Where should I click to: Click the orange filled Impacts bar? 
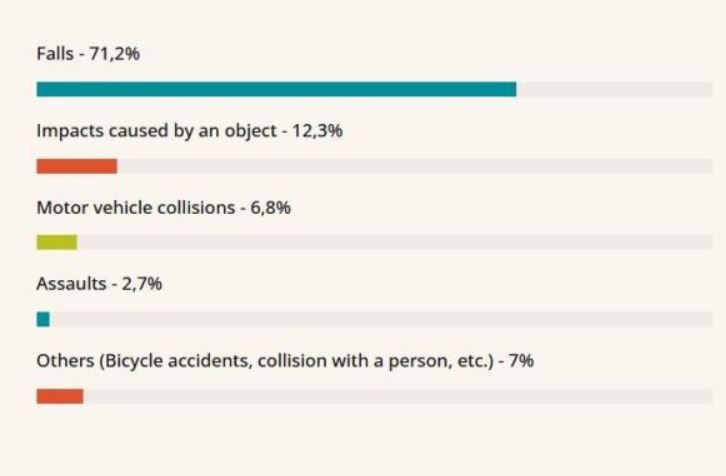point(76,166)
